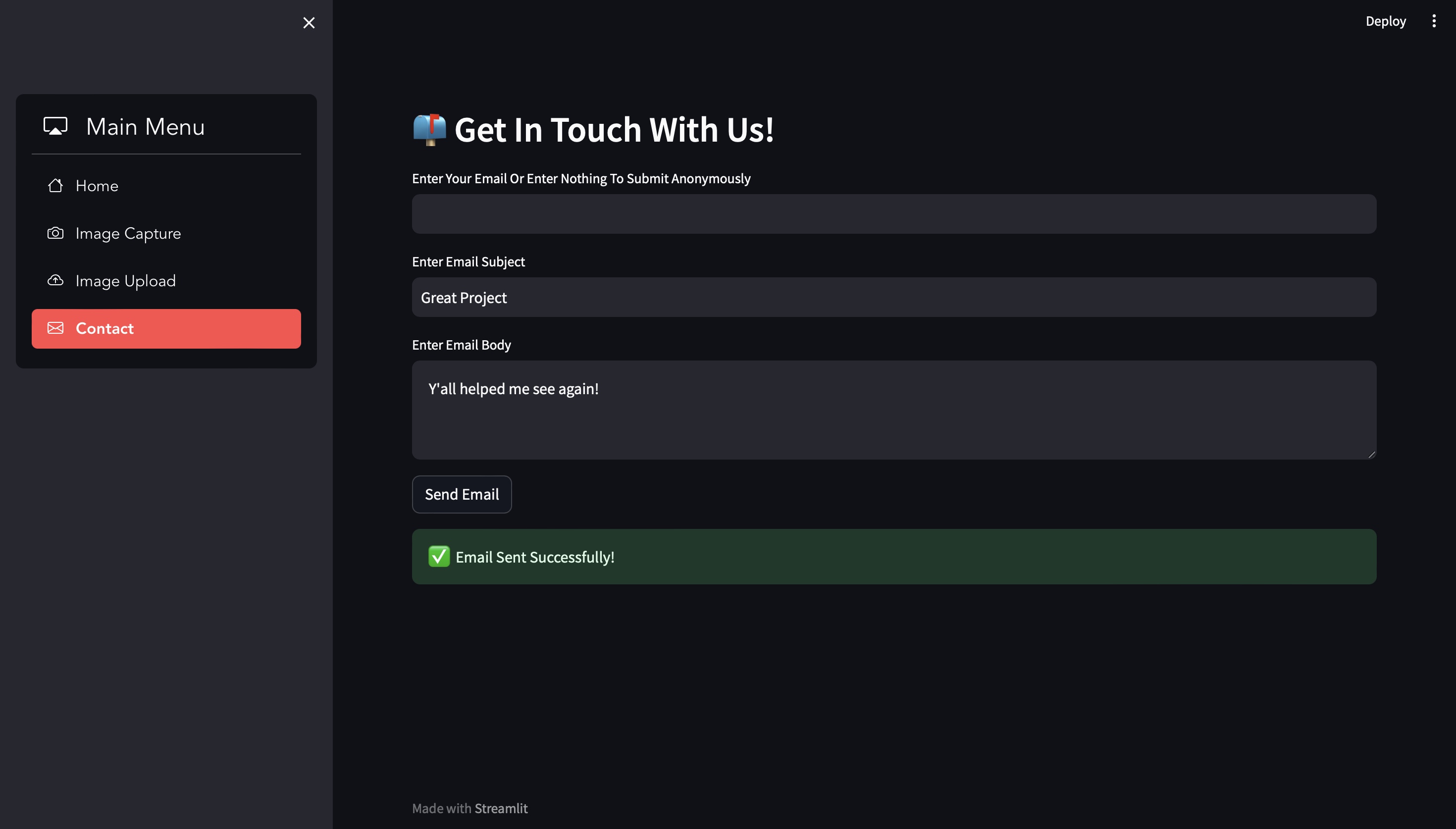Image resolution: width=1456 pixels, height=829 pixels.
Task: Select the Contact menu item
Action: tap(166, 328)
